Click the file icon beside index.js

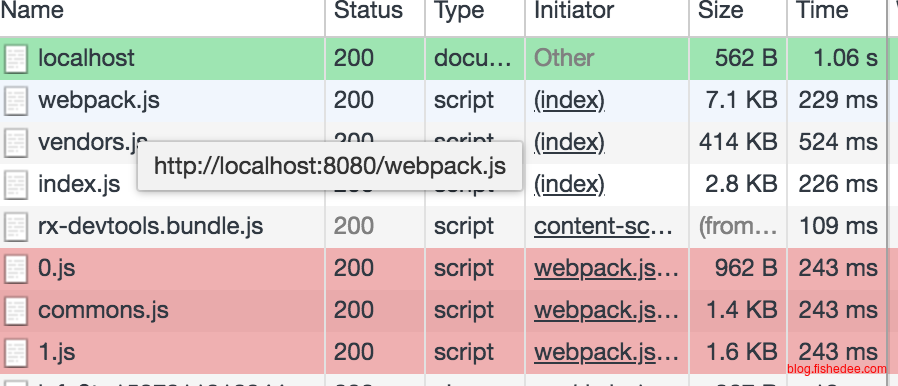point(15,185)
